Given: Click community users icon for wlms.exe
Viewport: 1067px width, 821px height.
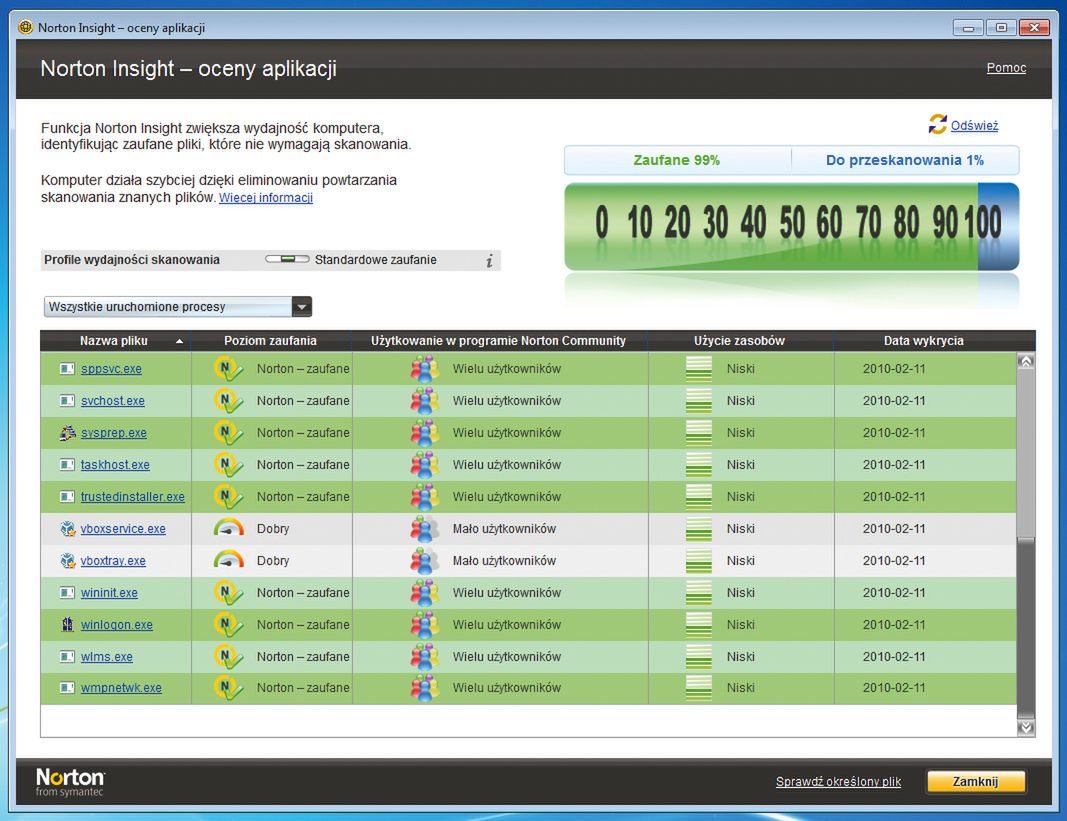Looking at the screenshot, I should (425, 657).
